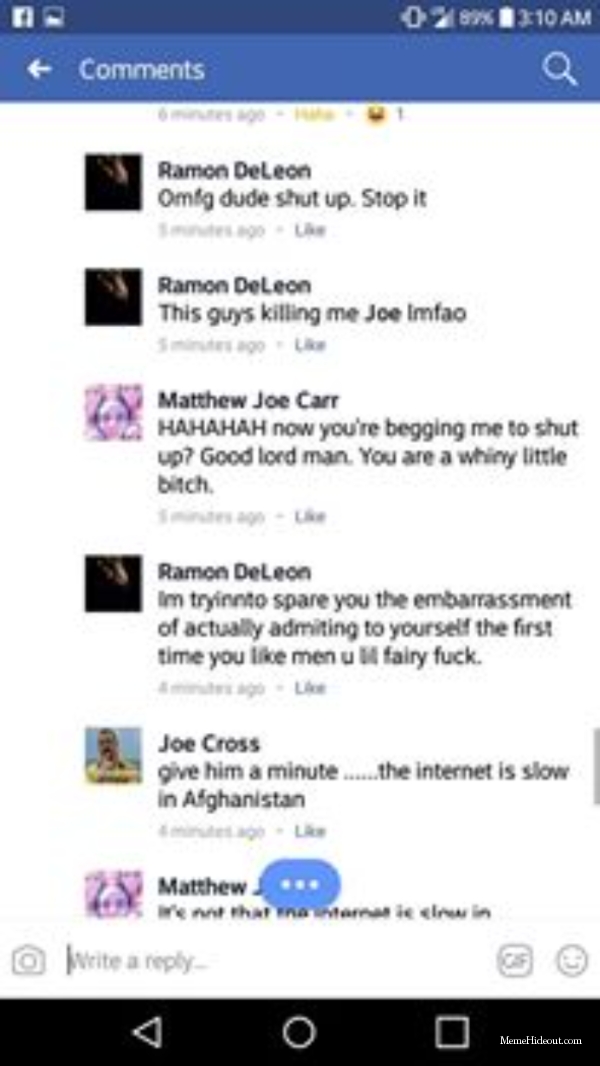Open the search magnifier icon
The height and width of the screenshot is (1066, 600).
(x=560, y=70)
